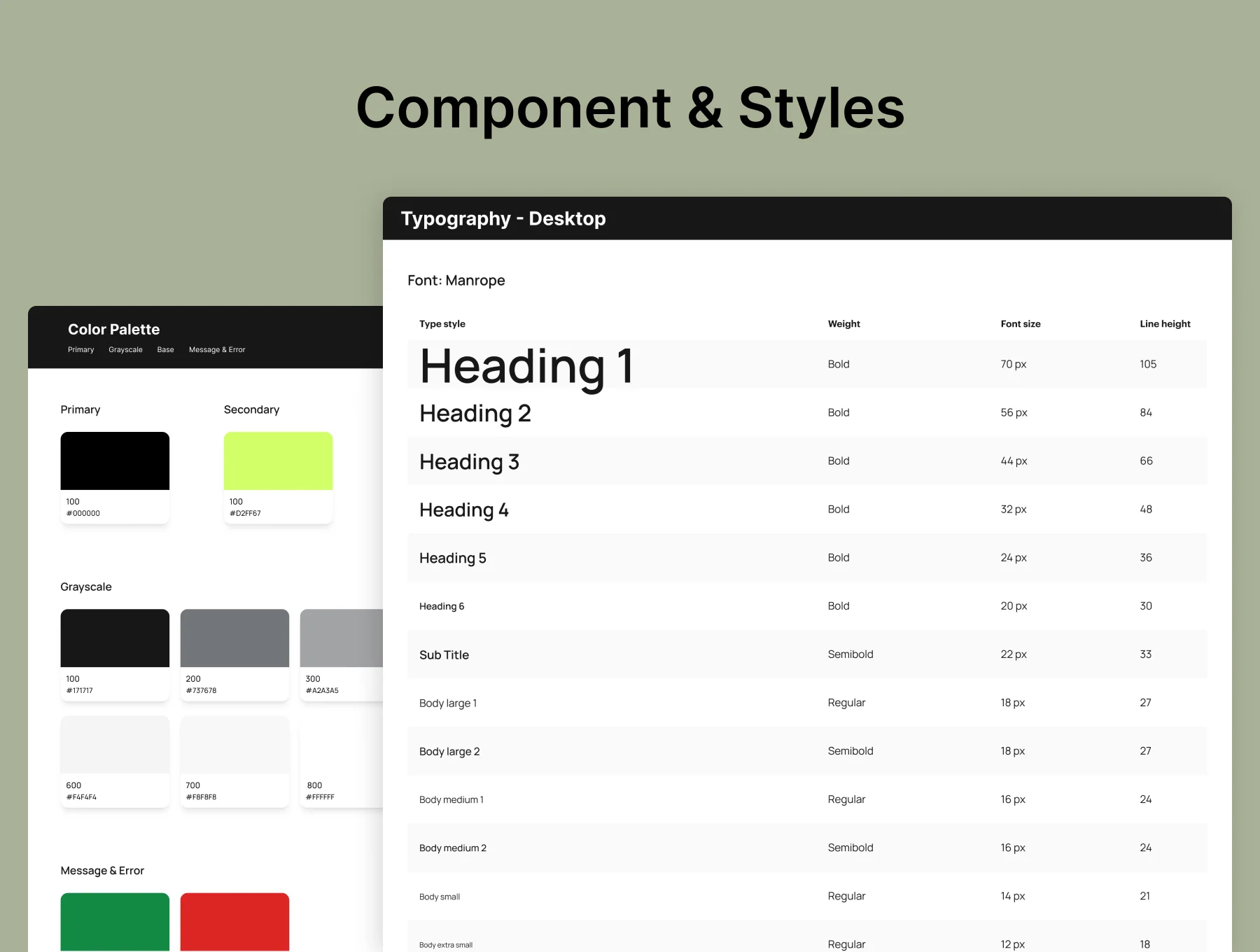The image size is (1260, 952).
Task: Click the Type style column header
Action: click(442, 323)
